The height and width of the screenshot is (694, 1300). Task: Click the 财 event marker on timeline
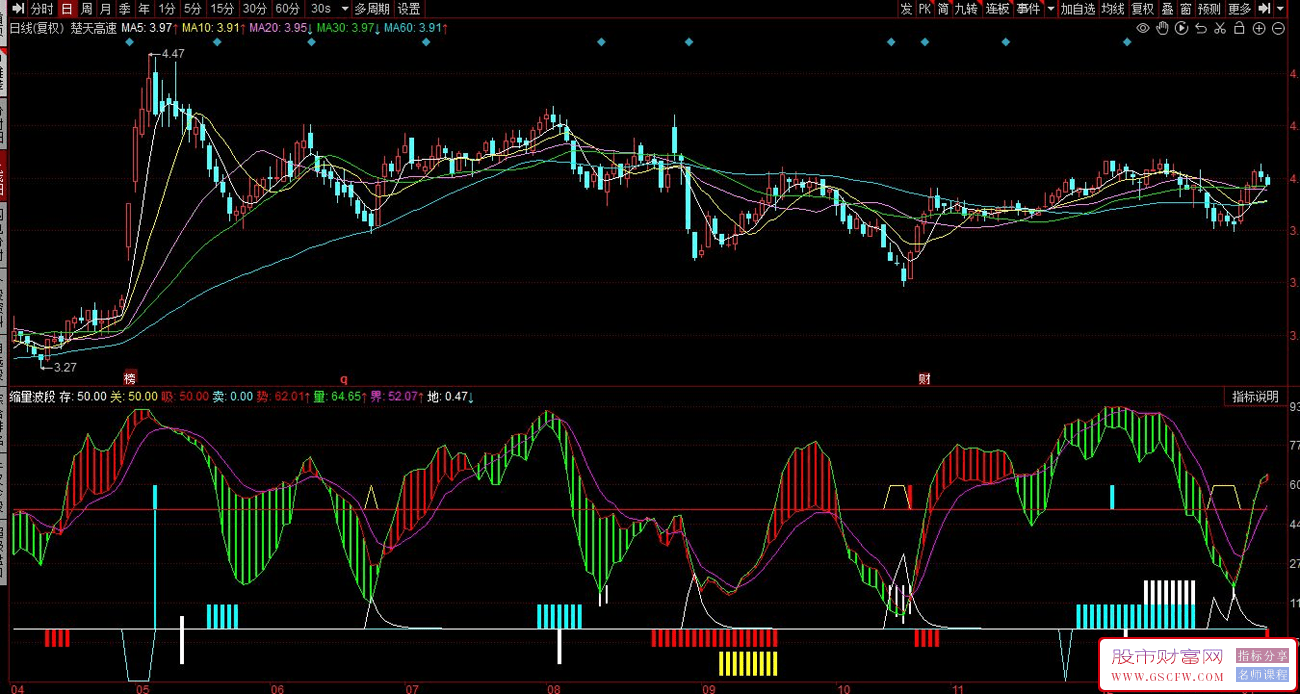[x=925, y=379]
